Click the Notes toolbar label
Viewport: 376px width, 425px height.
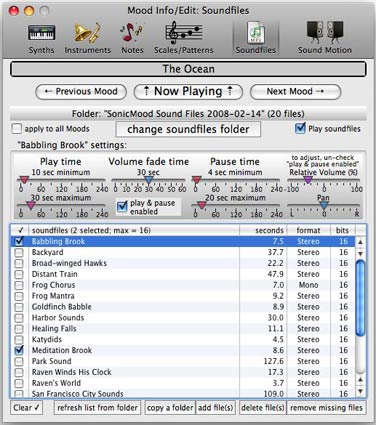132,50
